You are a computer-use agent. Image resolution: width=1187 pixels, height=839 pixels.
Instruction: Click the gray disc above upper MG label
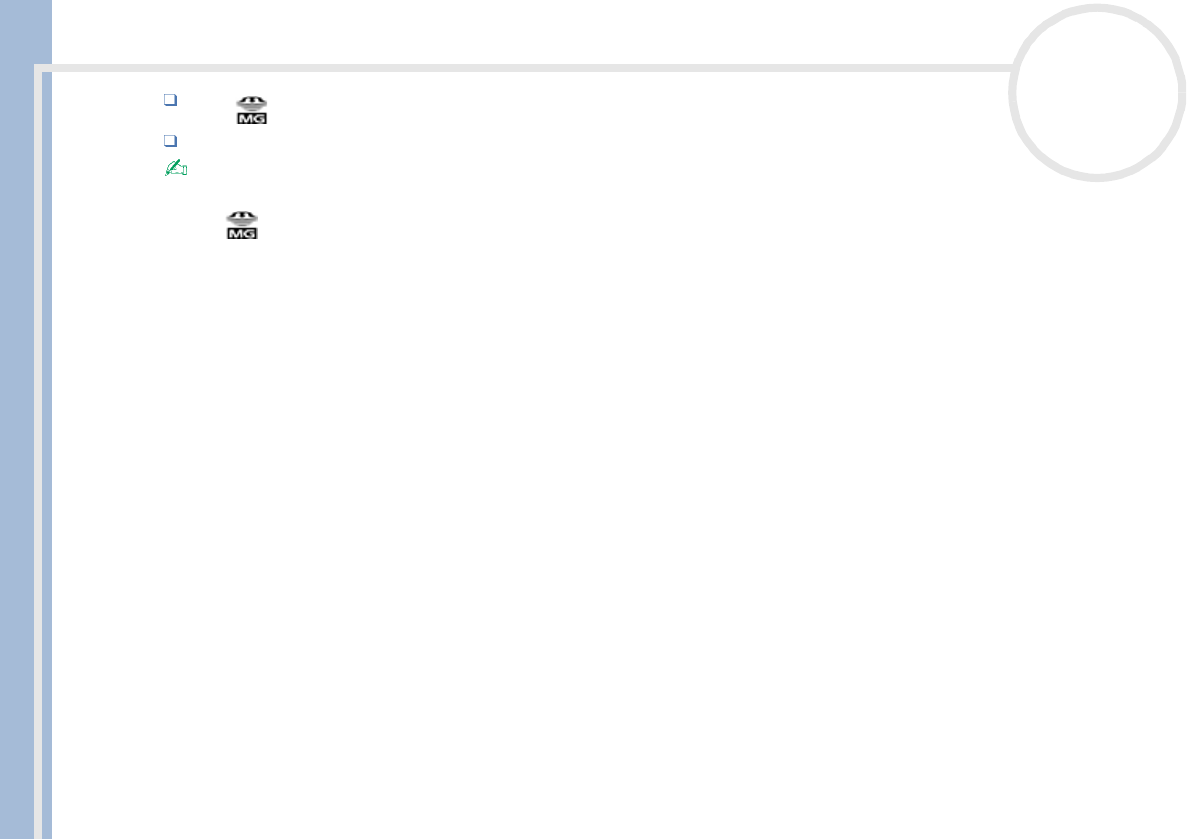[252, 104]
